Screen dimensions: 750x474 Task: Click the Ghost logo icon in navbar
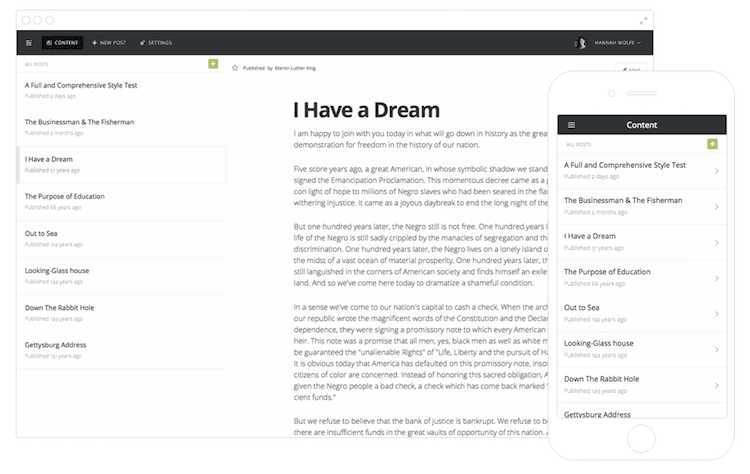coord(29,43)
